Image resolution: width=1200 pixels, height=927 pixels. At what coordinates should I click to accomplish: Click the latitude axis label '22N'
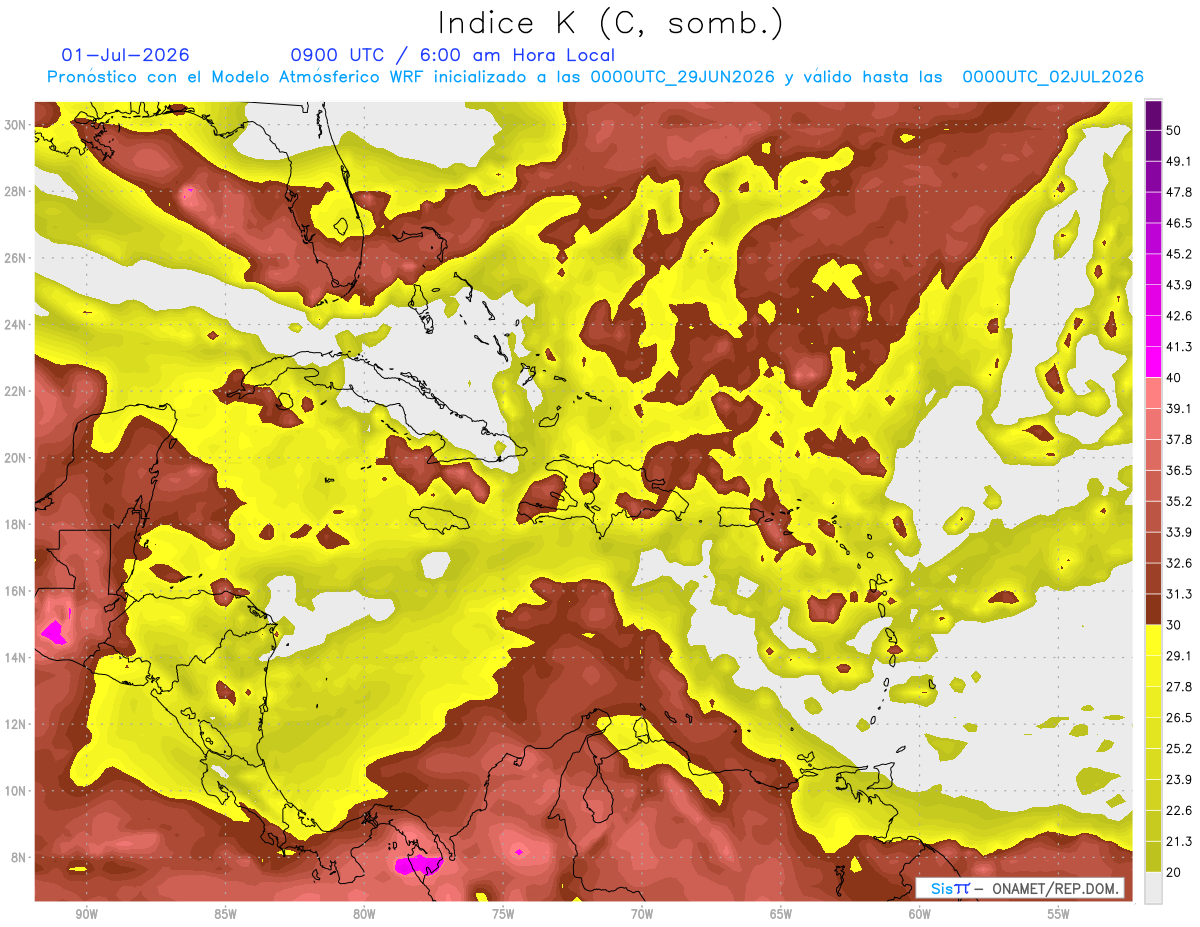[16, 391]
